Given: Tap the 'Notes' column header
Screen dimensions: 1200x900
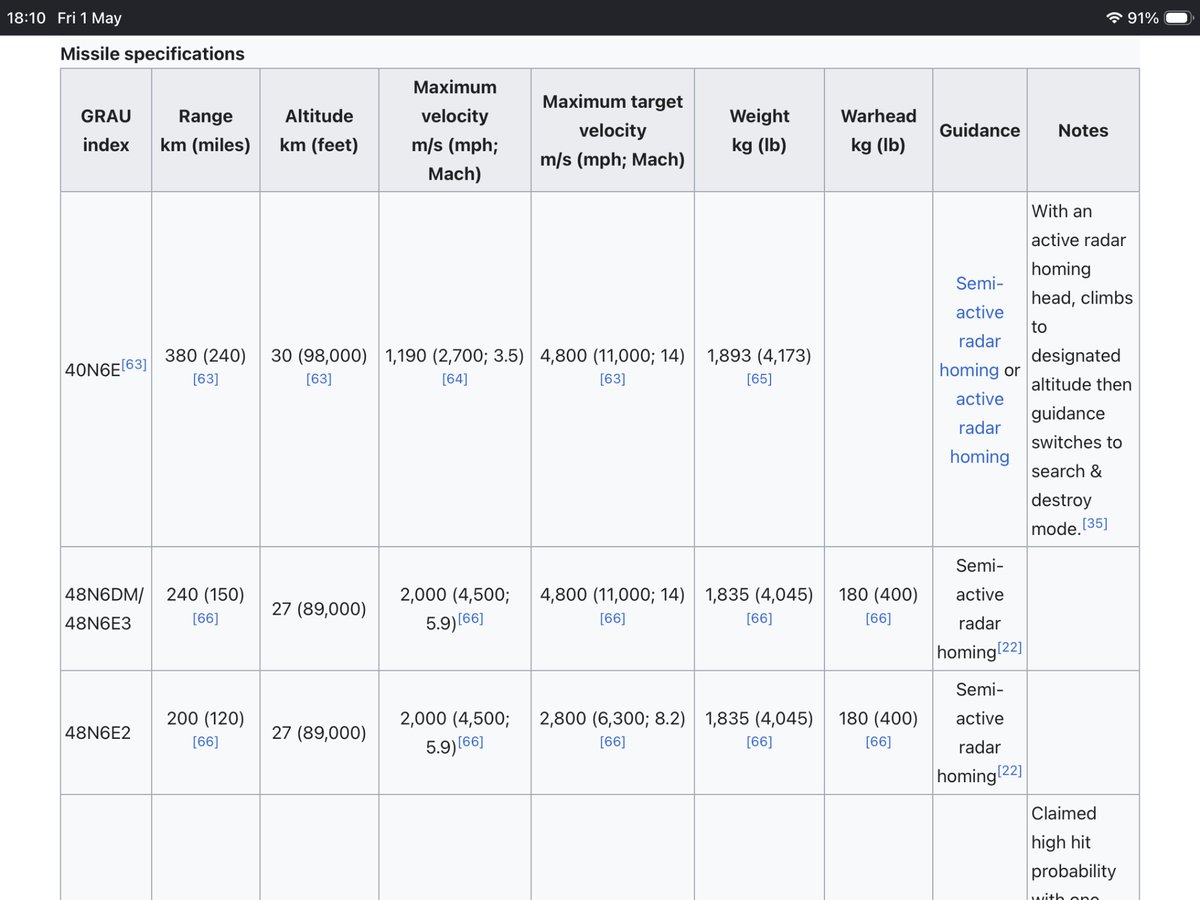Looking at the screenshot, I should [1083, 130].
